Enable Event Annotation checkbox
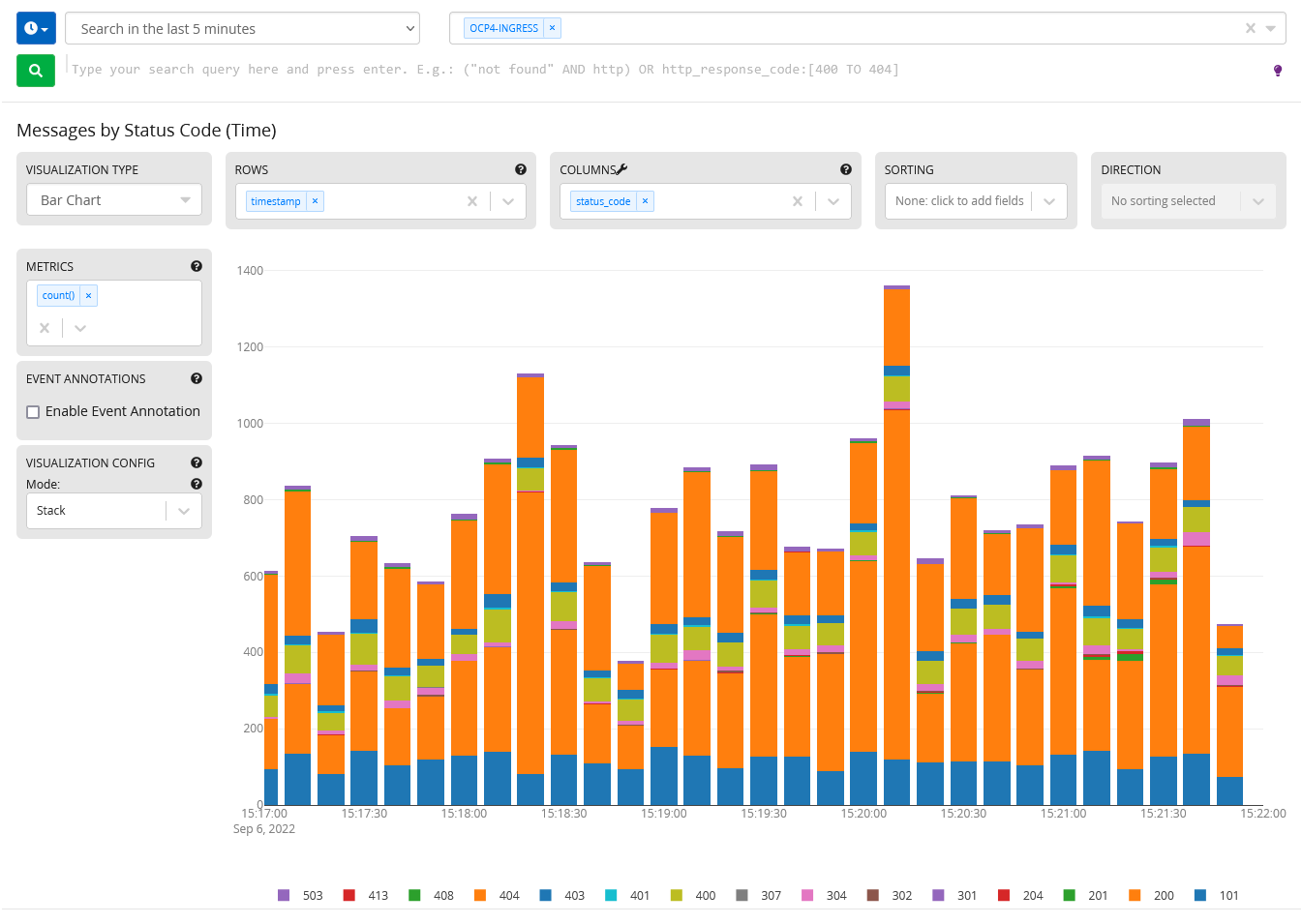This screenshot has width=1302, height=924. 34,412
